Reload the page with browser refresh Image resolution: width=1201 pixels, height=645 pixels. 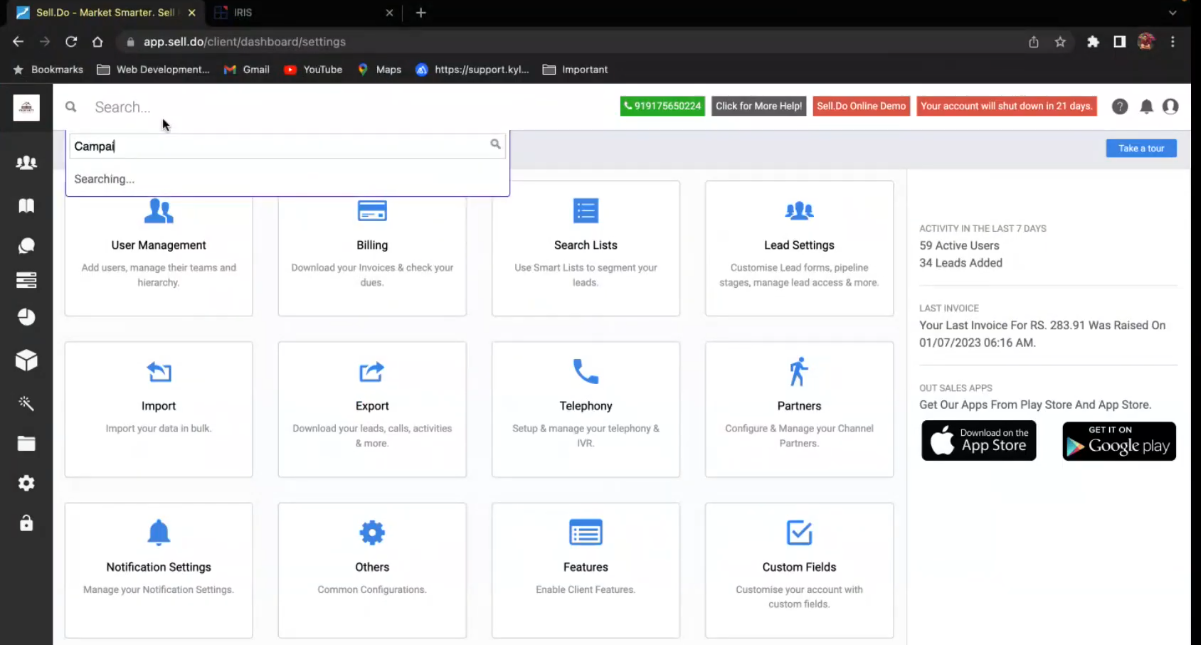(71, 42)
